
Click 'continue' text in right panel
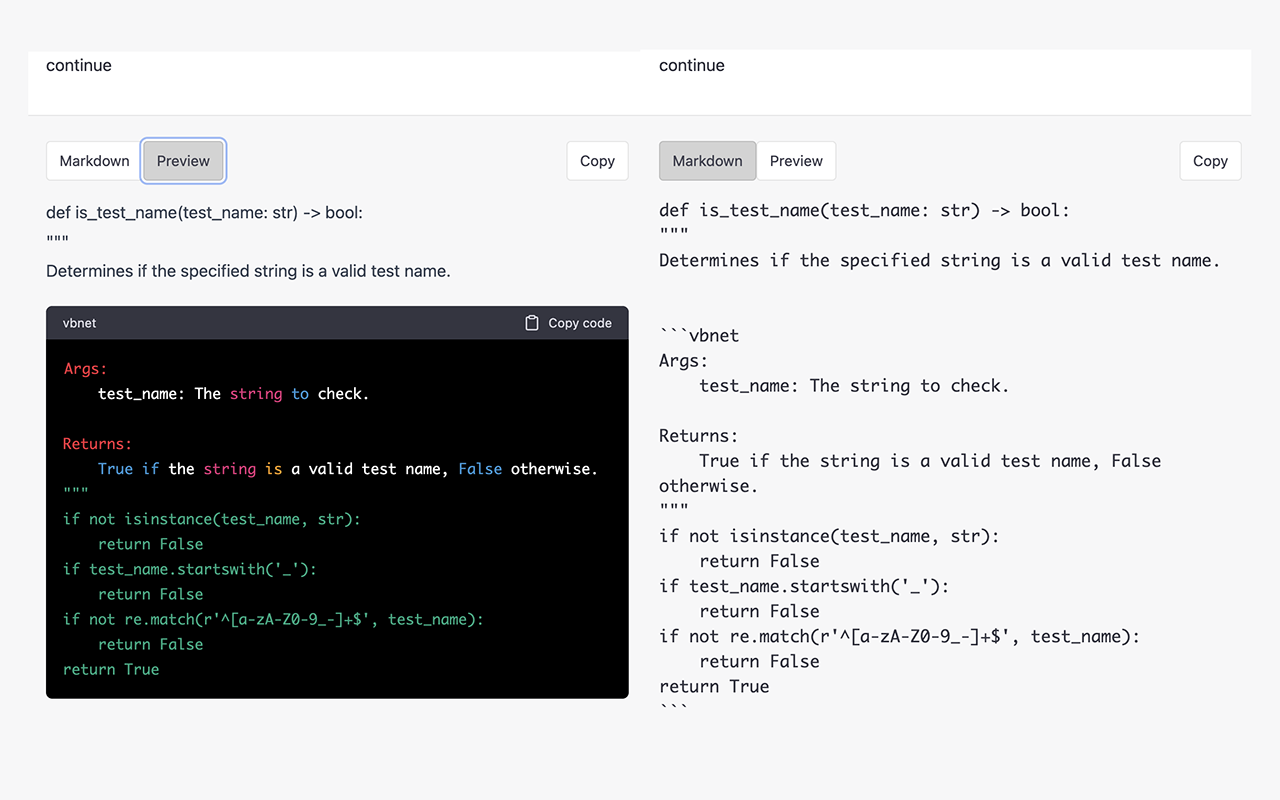coord(692,66)
